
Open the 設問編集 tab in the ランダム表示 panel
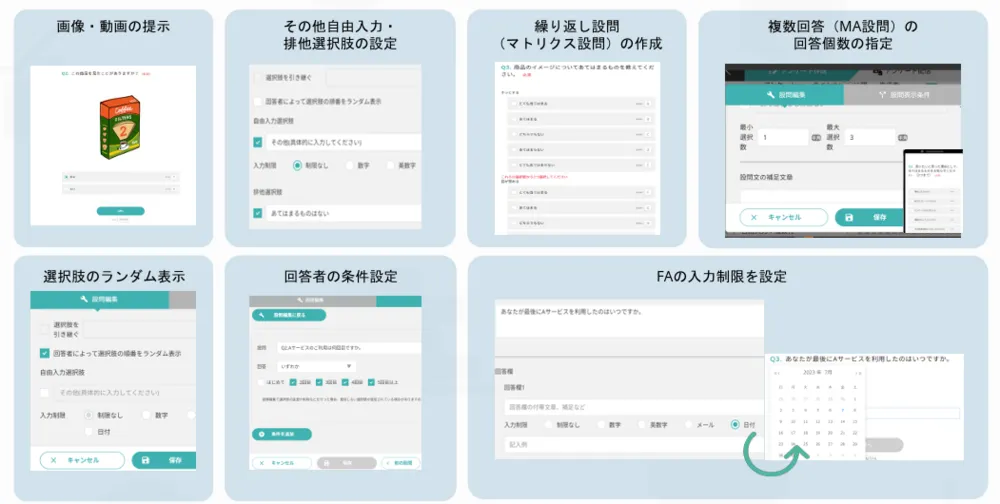click(99, 299)
